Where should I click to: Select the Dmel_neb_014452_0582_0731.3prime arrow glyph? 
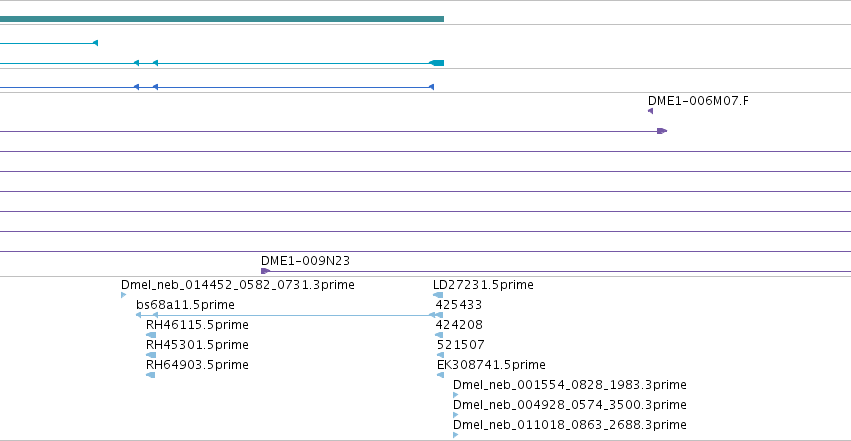pyautogui.click(x=124, y=295)
